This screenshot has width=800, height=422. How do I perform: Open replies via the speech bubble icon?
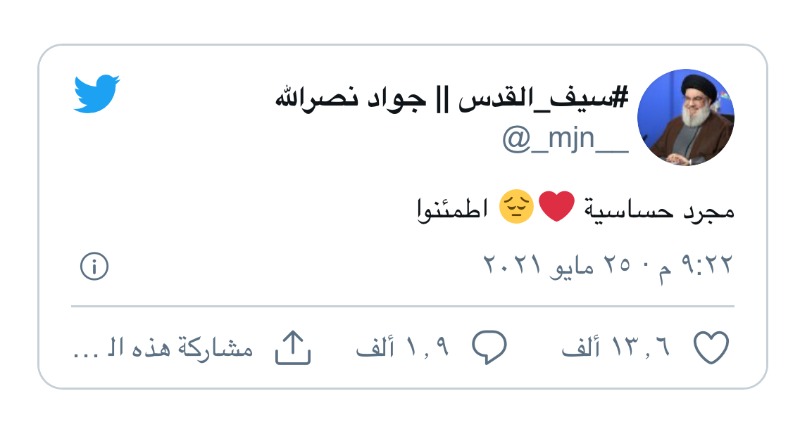(x=489, y=347)
